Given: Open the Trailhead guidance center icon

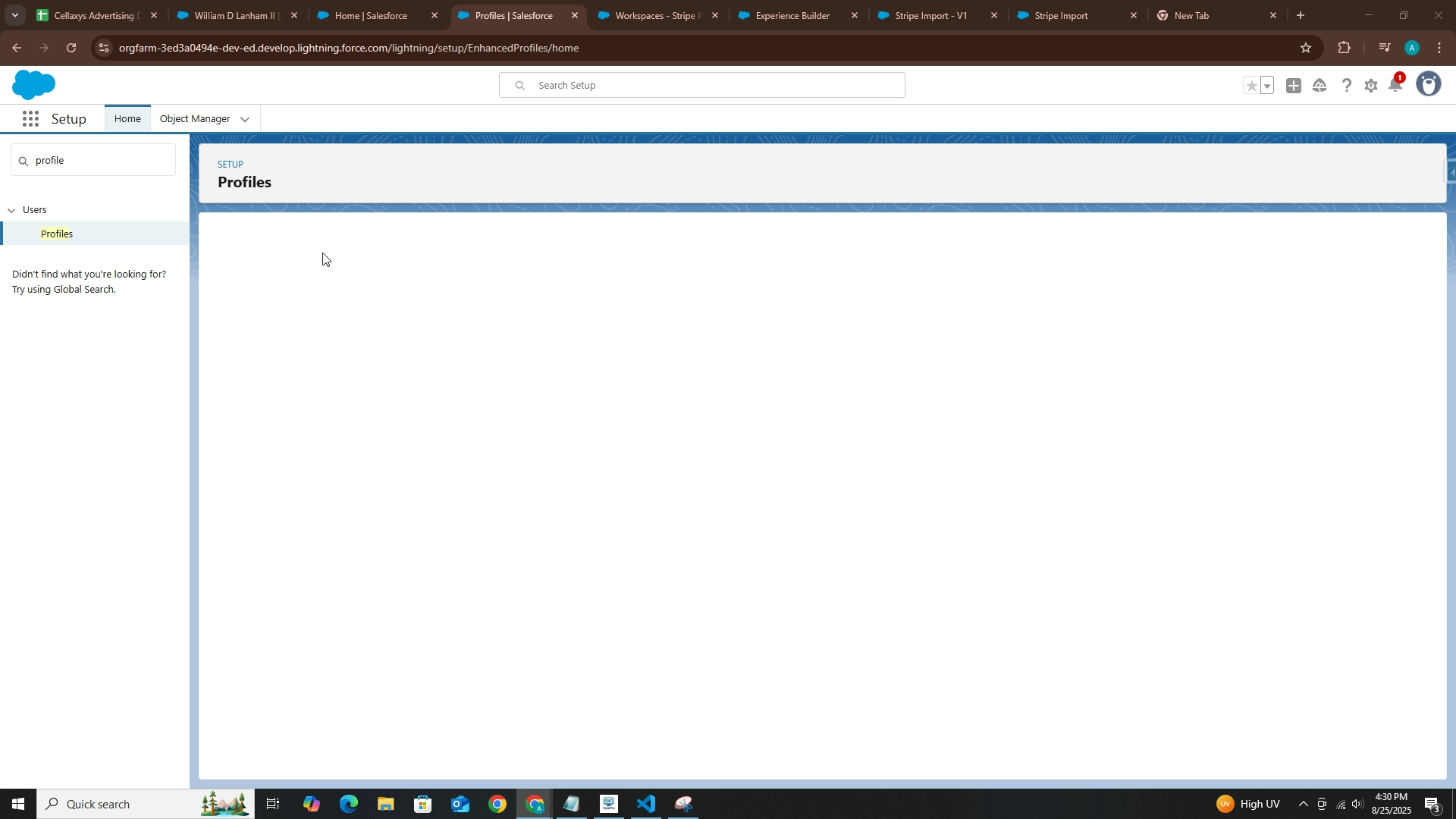Looking at the screenshot, I should [1319, 86].
